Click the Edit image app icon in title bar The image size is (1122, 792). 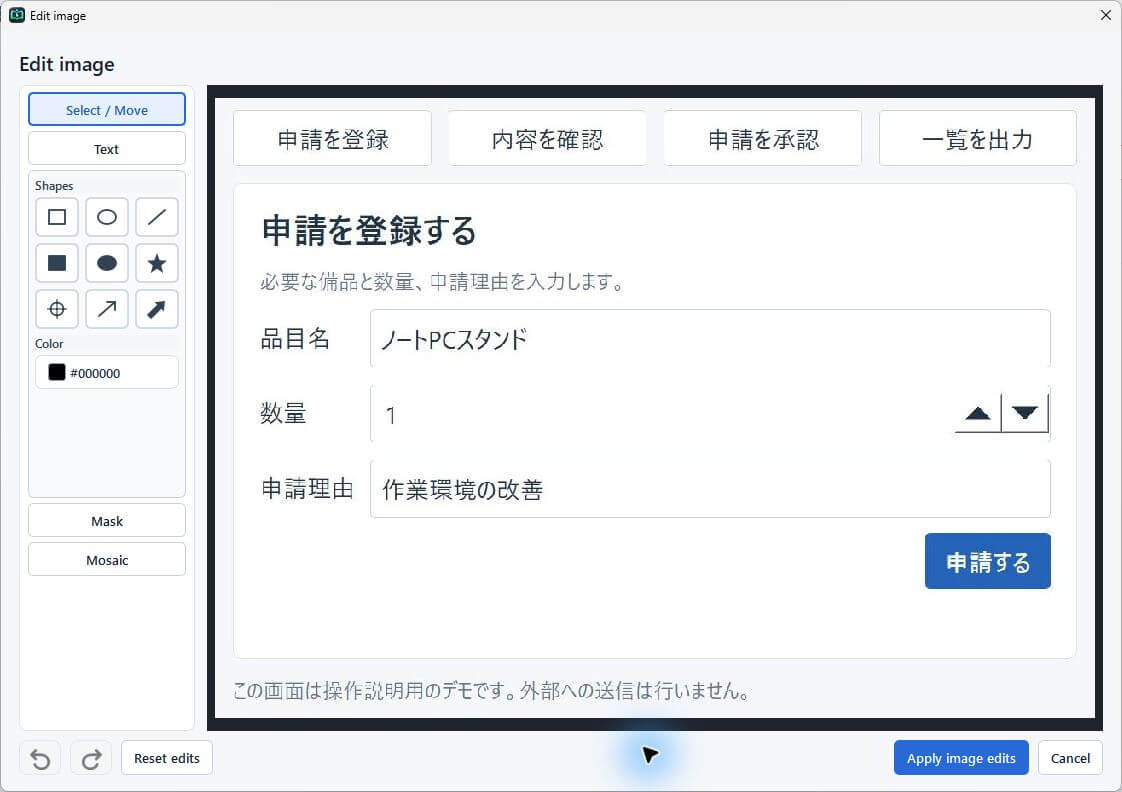[16, 15]
